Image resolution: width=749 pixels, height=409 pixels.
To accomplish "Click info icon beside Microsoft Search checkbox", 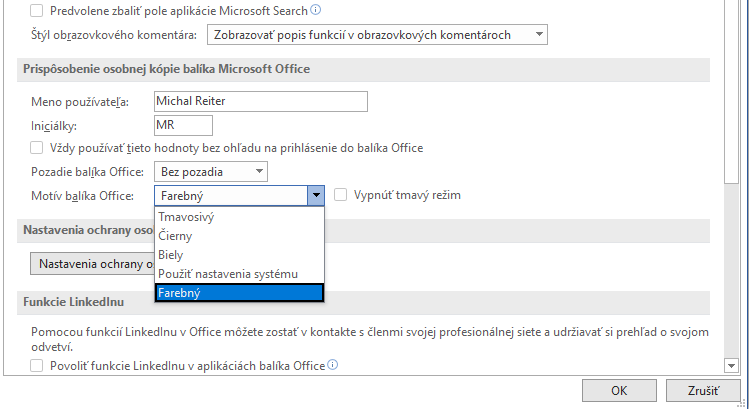I will pyautogui.click(x=316, y=11).
